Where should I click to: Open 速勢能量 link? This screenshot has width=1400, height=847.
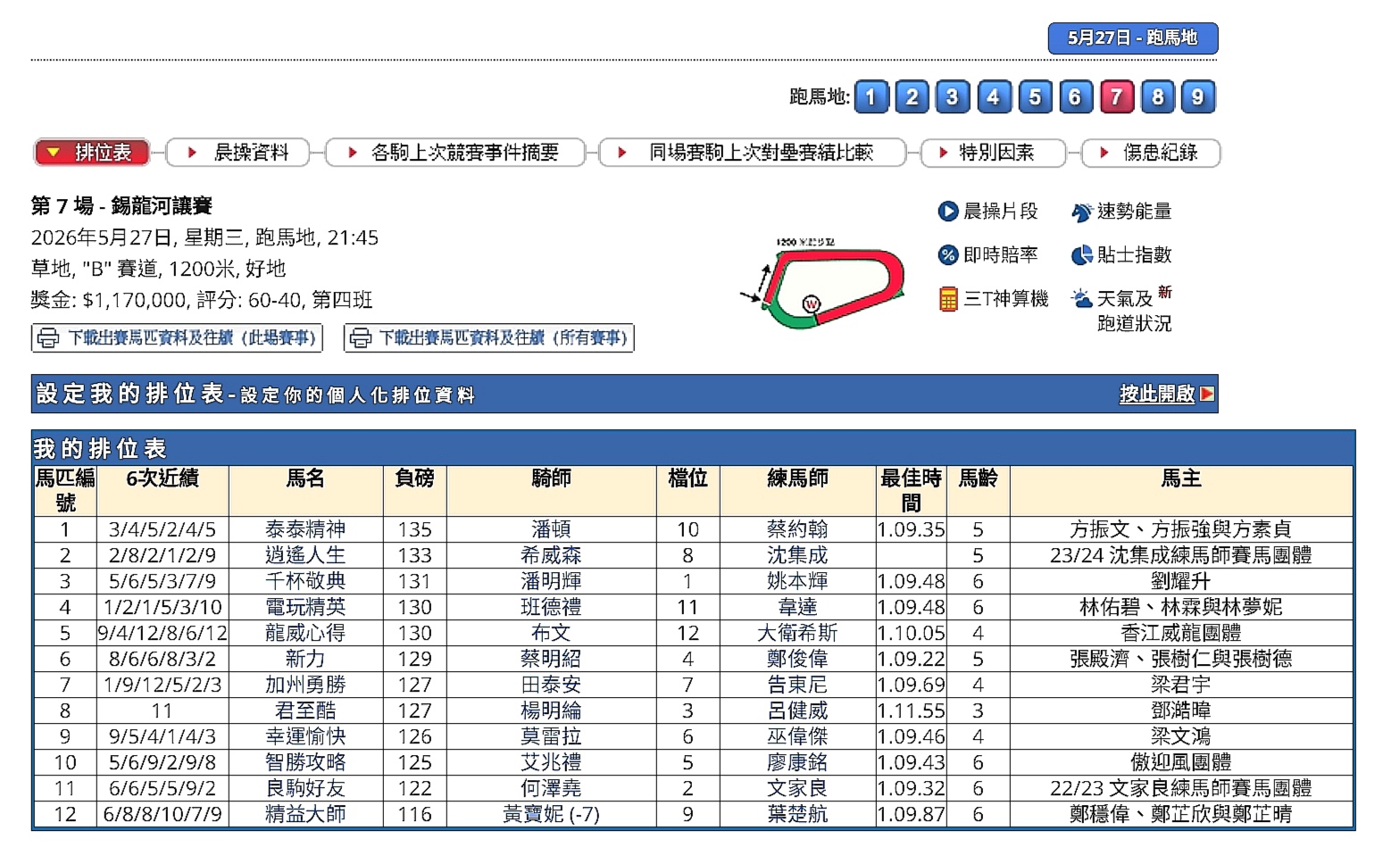(1134, 212)
